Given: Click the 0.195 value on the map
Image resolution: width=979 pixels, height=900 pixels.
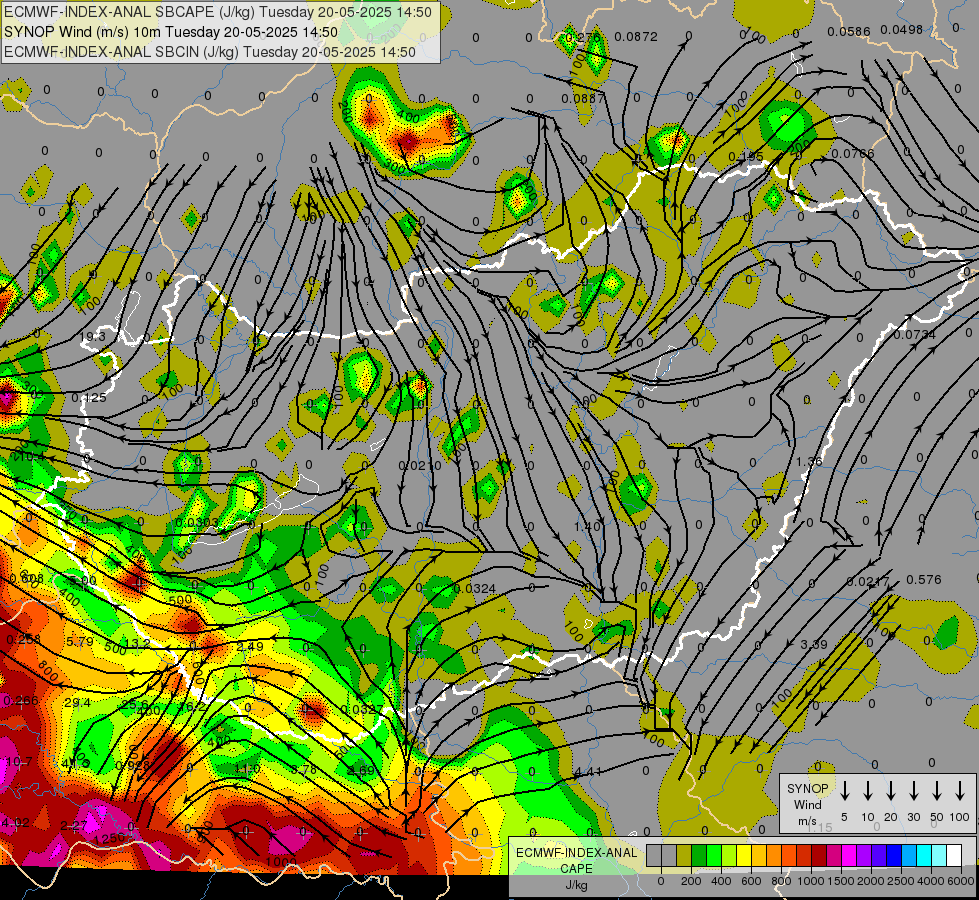Looking at the screenshot, I should pos(745,156).
